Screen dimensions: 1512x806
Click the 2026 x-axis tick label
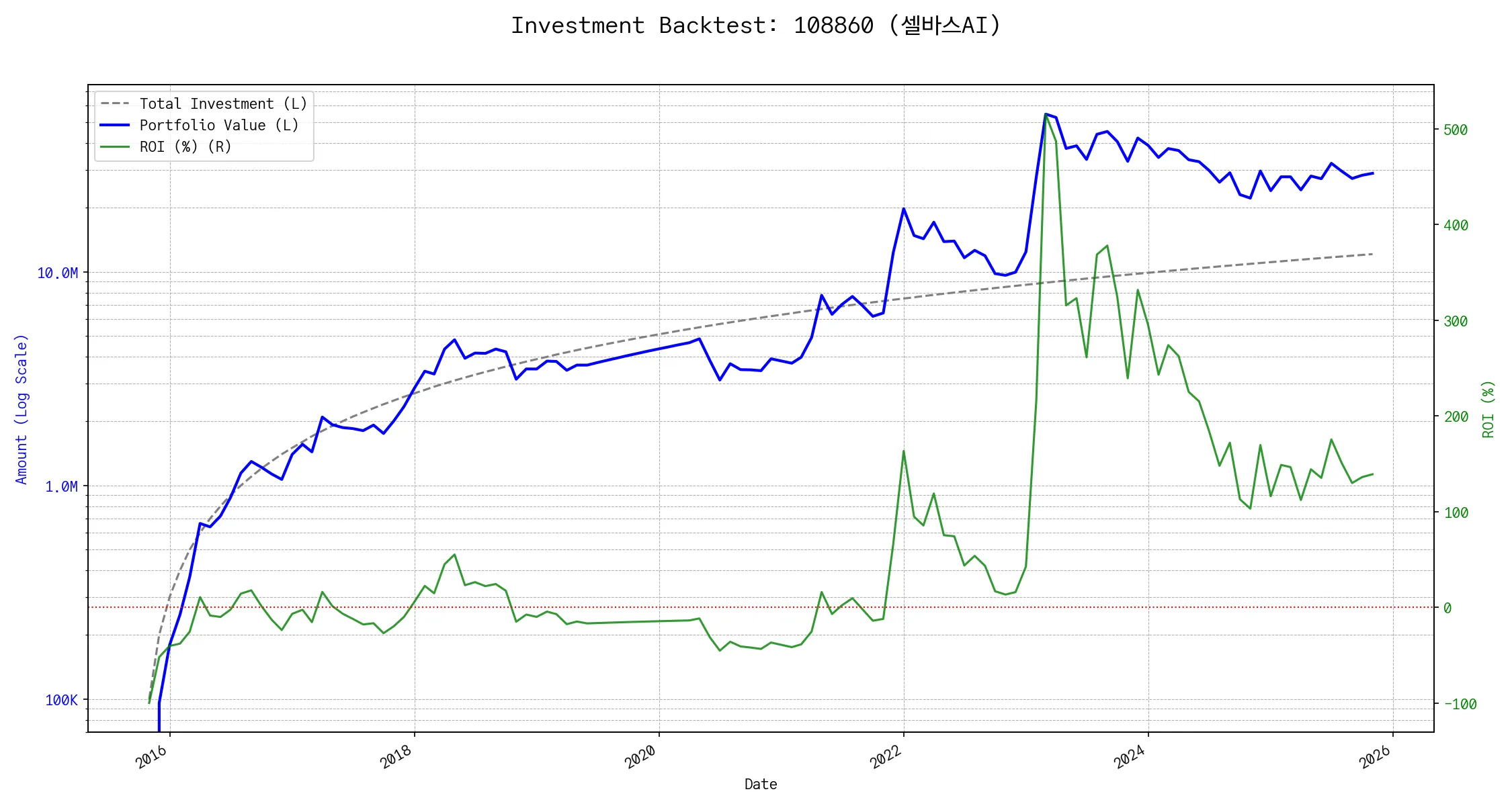pyautogui.click(x=1375, y=757)
